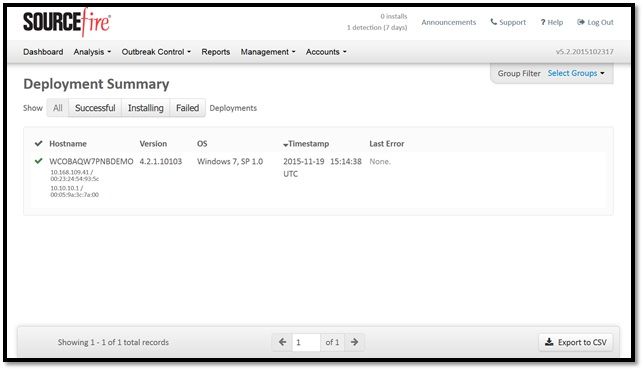Go to next page arrow
The image size is (644, 371).
[x=354, y=342]
